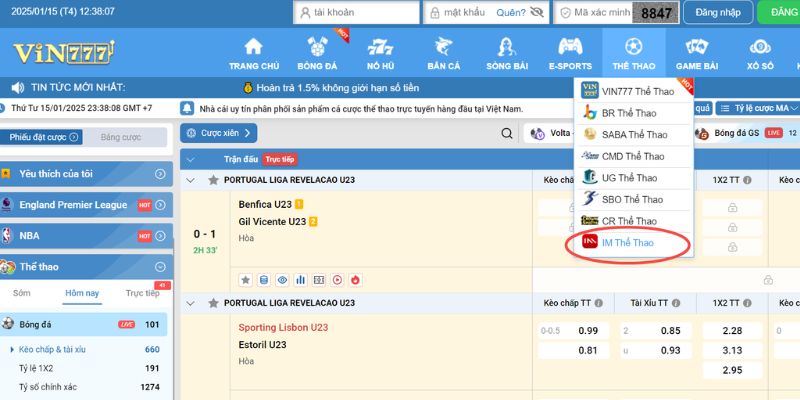This screenshot has width=800, height=400.
Task: Click the database stack icon for Benfica match
Action: click(264, 280)
